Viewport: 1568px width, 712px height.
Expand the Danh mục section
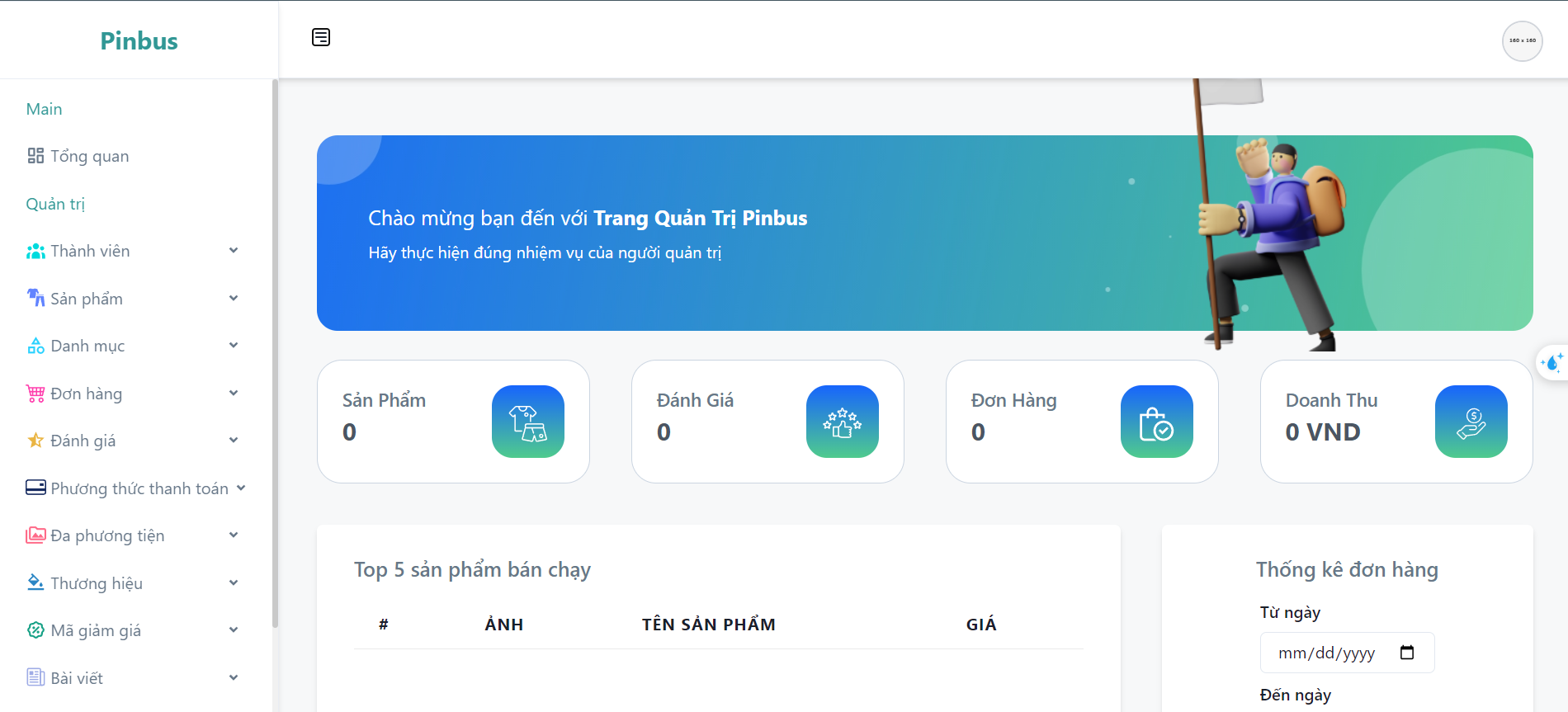[x=234, y=345]
